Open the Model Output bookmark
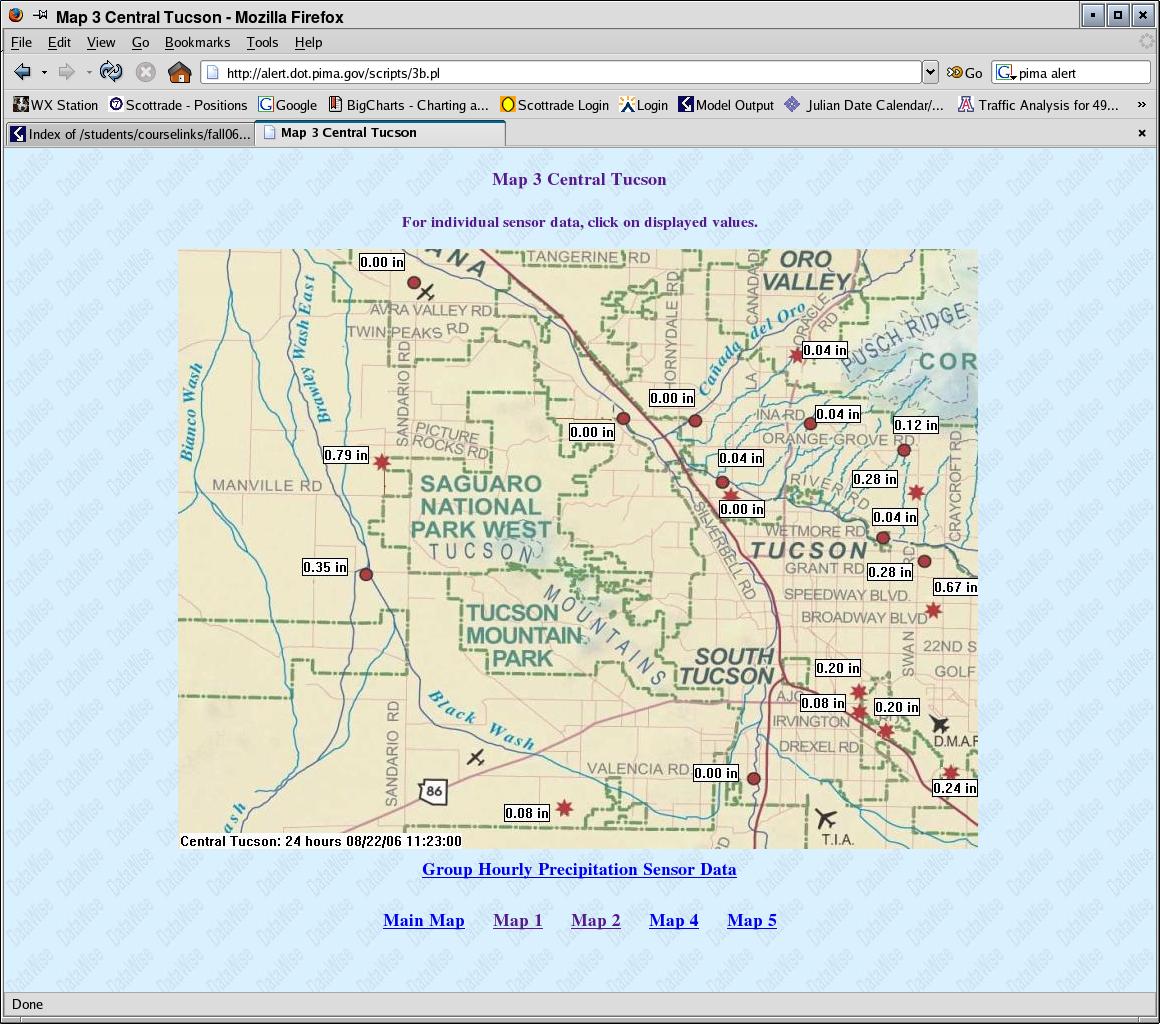This screenshot has height=1024, width=1160. (x=726, y=105)
